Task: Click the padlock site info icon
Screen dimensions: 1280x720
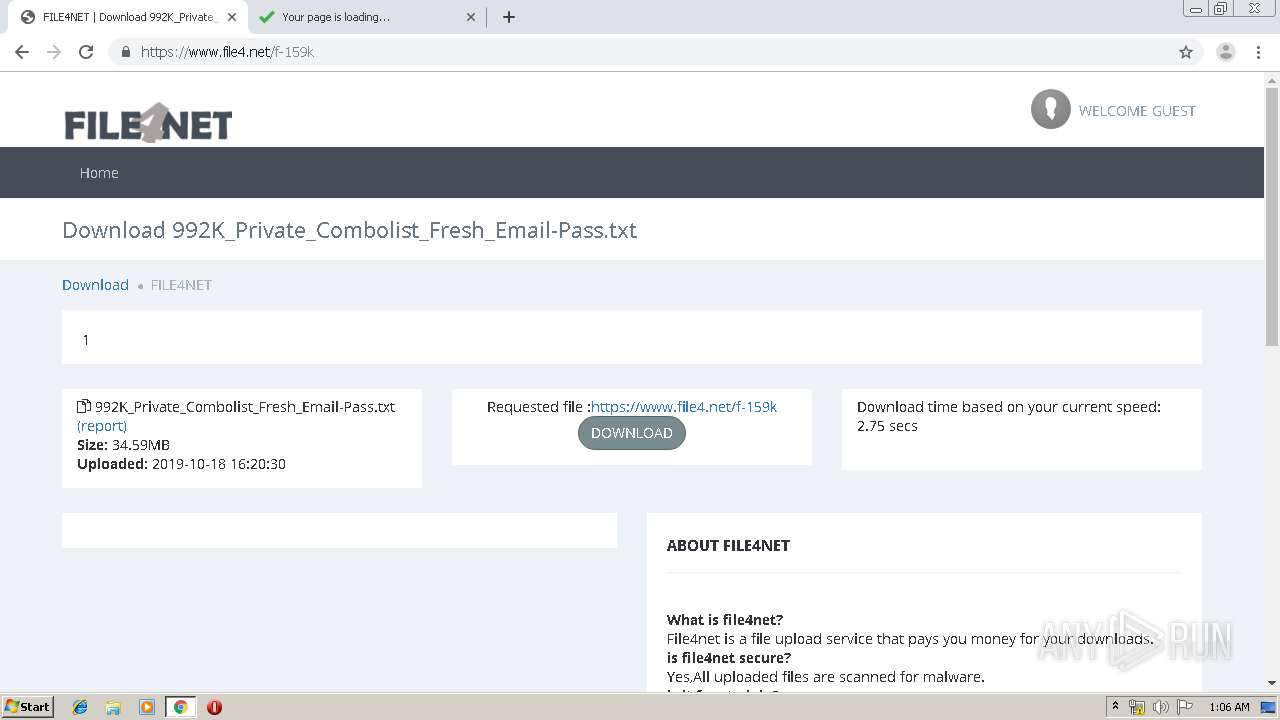Action: coord(125,52)
